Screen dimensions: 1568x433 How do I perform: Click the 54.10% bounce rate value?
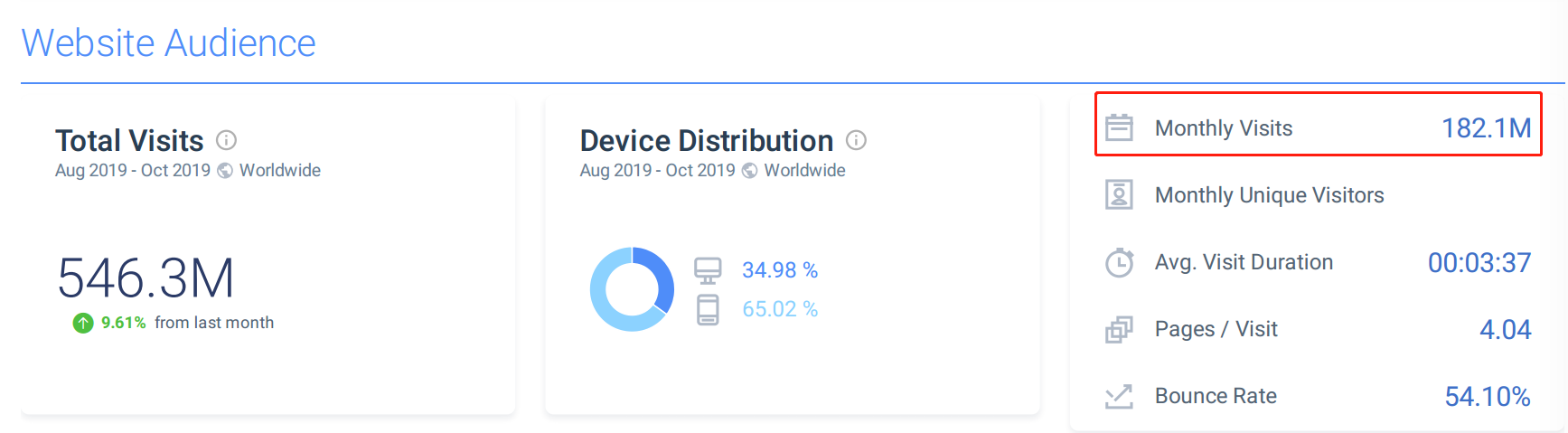(1487, 396)
